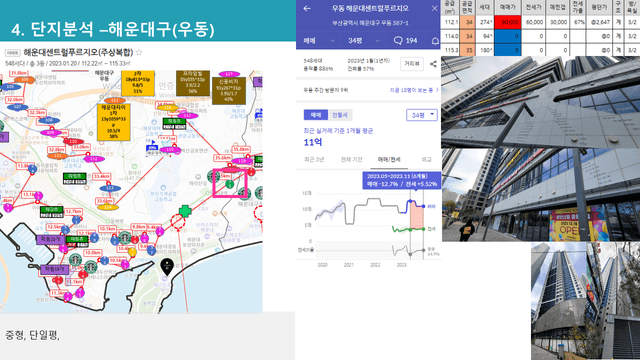The height and width of the screenshot is (360, 640).
Task: Click the 아파트 tag beside the complex name
Action: click(x=13, y=53)
